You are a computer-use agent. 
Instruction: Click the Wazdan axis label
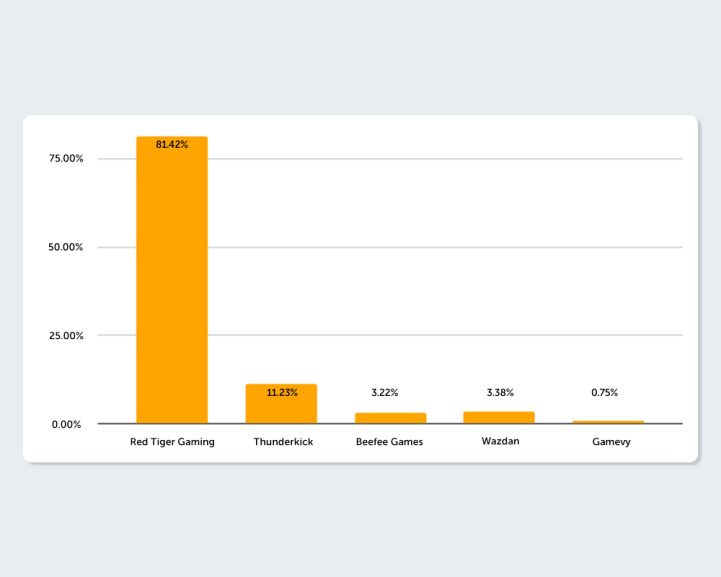click(500, 441)
